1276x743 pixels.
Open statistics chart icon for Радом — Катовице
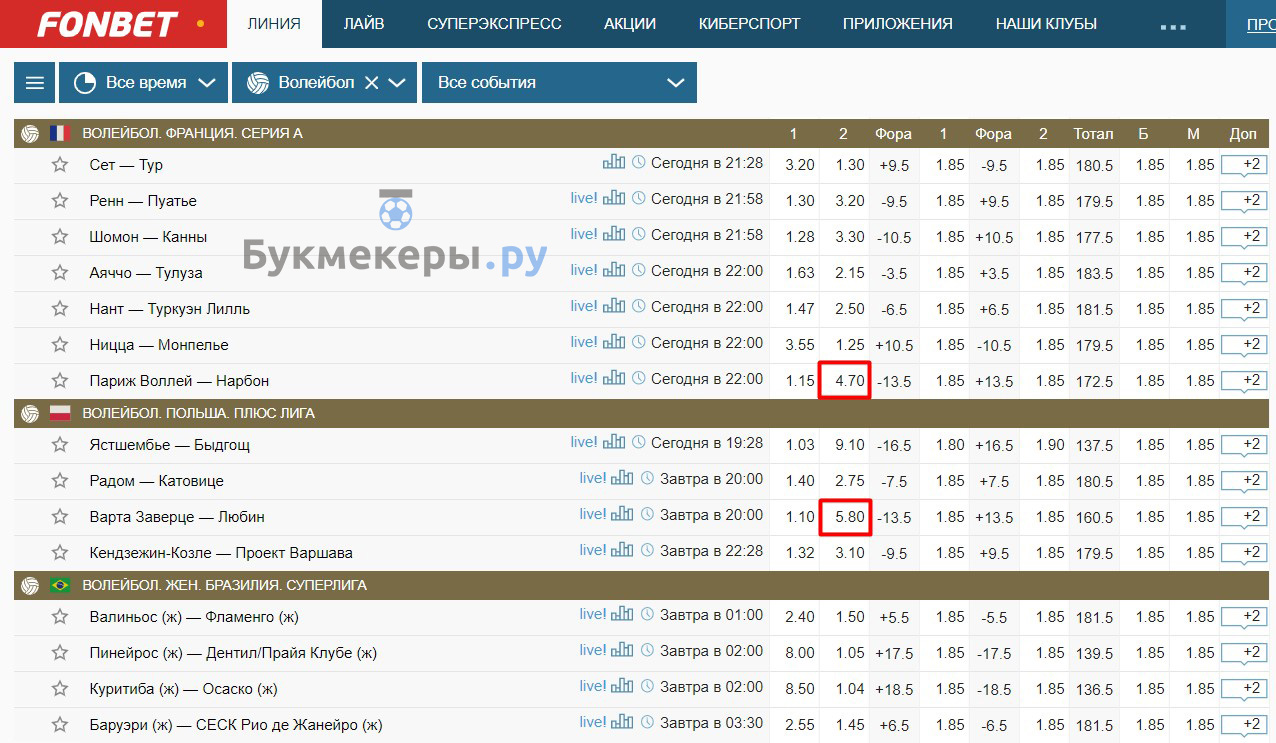622,479
